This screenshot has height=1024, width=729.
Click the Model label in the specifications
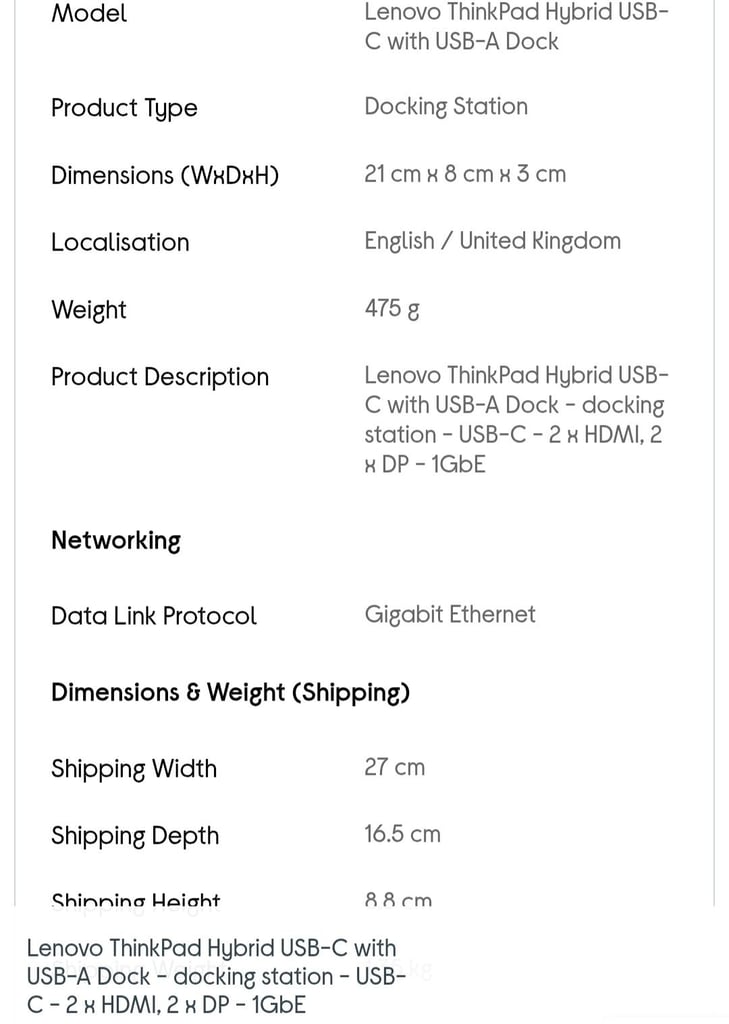click(89, 14)
